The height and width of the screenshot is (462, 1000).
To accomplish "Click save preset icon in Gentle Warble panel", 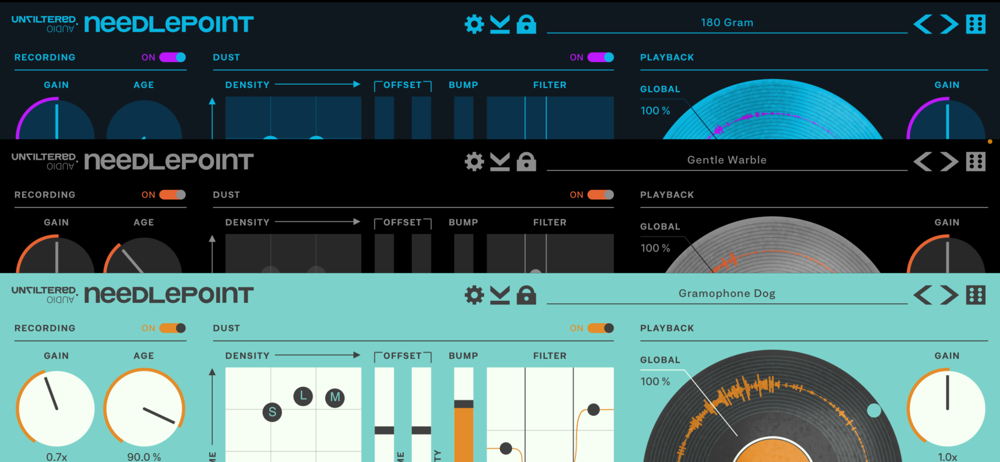I will click(500, 162).
